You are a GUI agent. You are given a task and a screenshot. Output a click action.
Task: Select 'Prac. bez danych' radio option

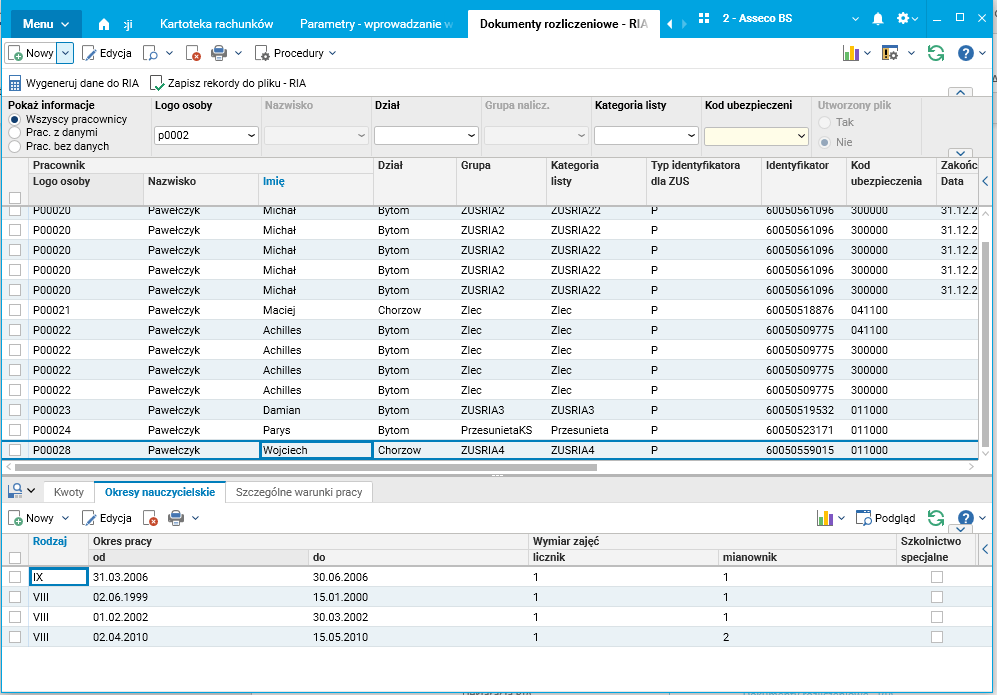point(14,146)
